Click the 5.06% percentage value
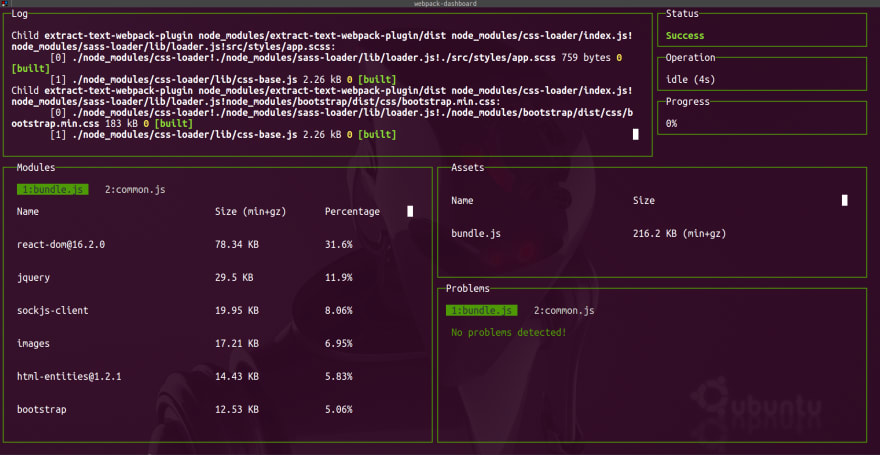The height and width of the screenshot is (455, 880). [x=338, y=410]
